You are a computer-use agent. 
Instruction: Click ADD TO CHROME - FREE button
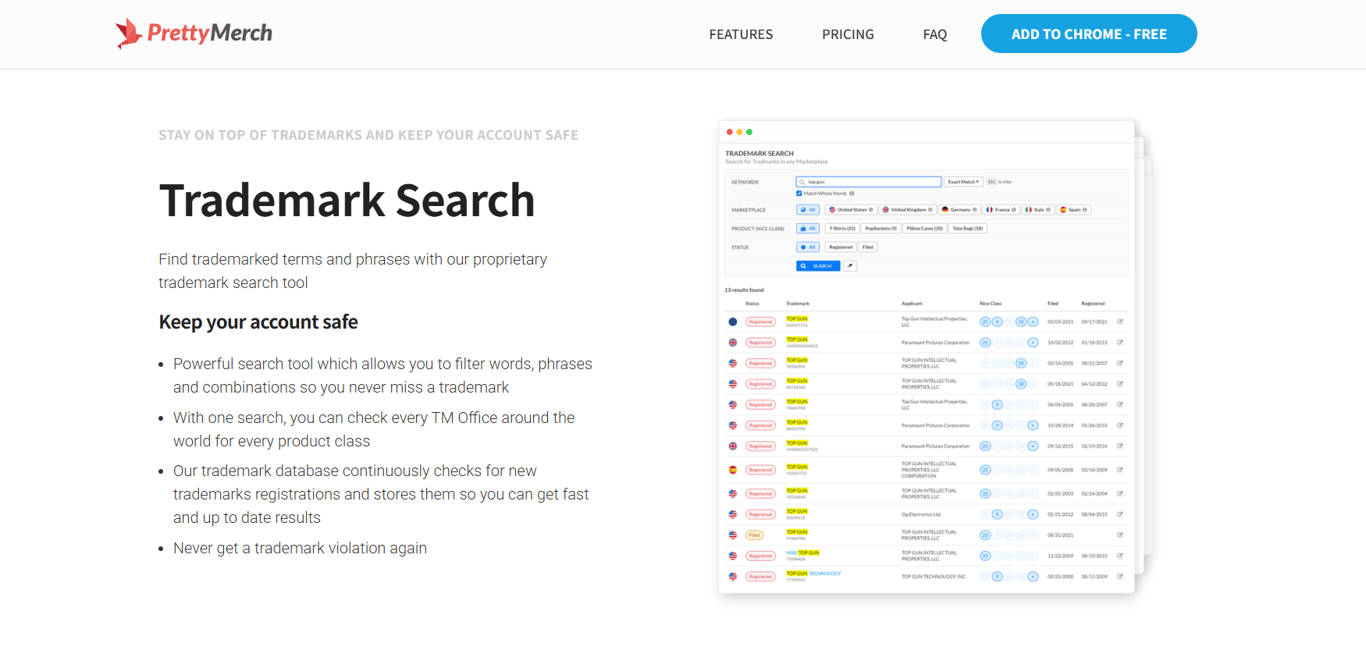click(x=1089, y=34)
